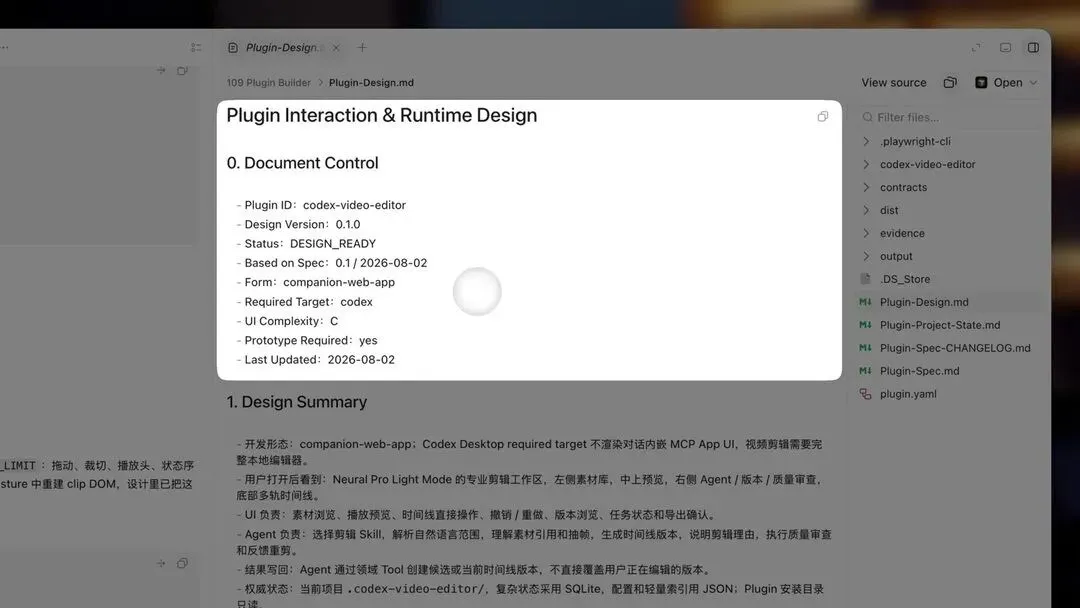Click the markdown icon next to Plugin-Spec.md

point(865,370)
